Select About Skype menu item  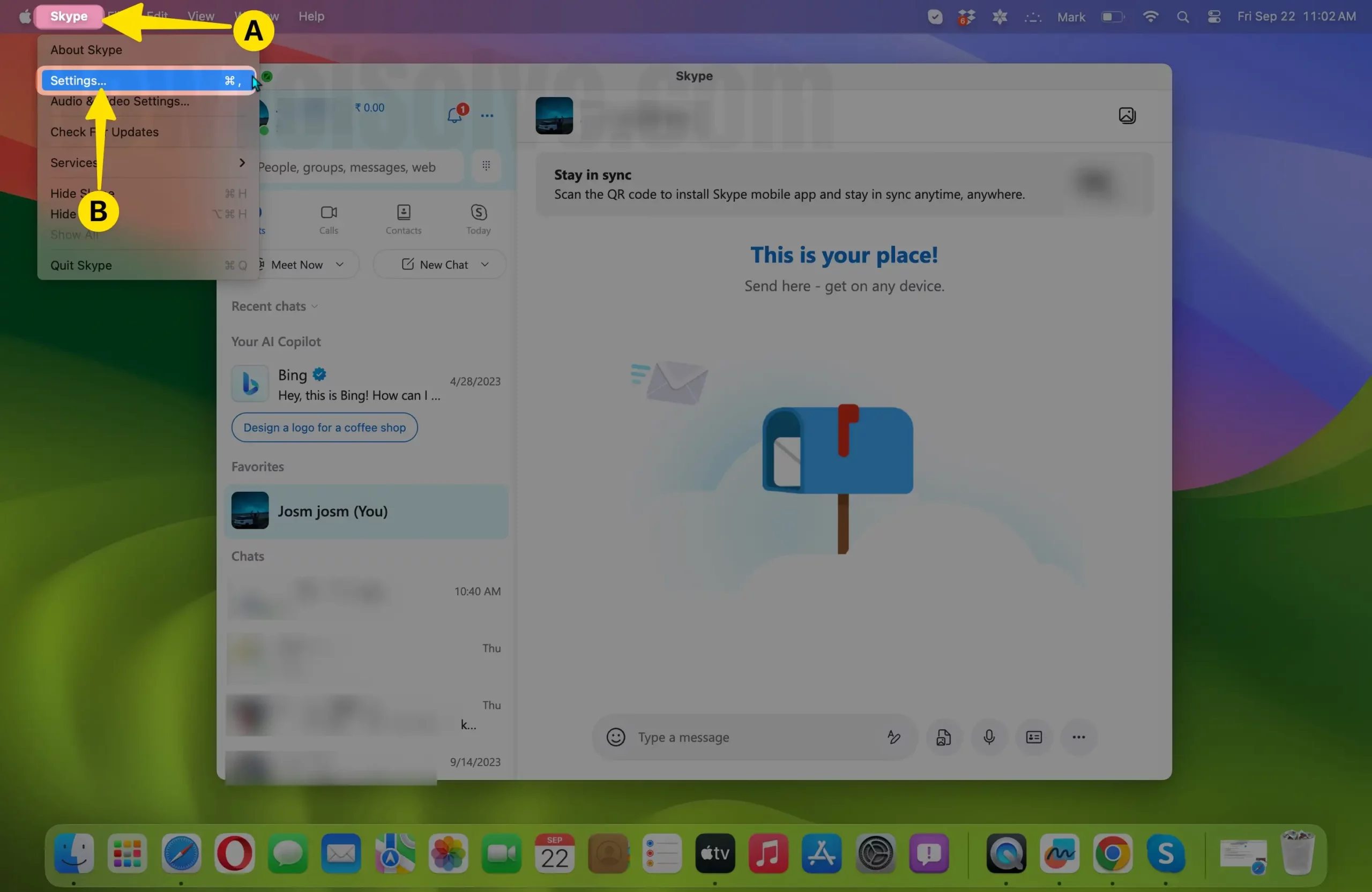147,49
